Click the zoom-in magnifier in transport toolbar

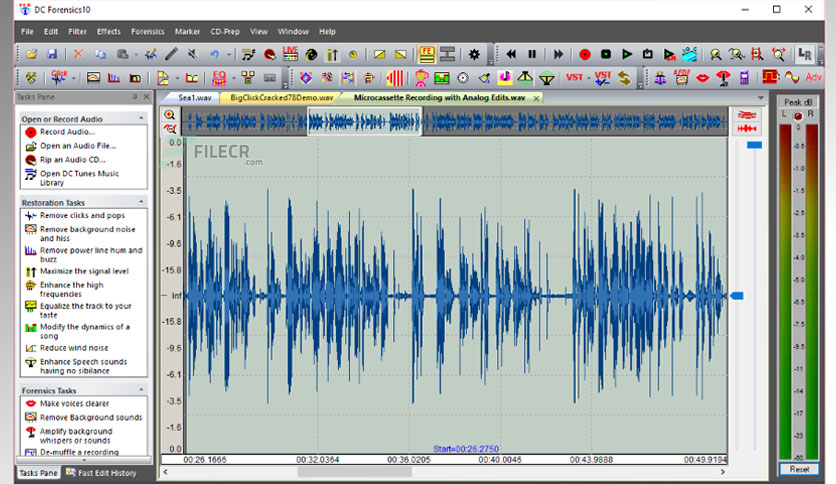[x=716, y=54]
